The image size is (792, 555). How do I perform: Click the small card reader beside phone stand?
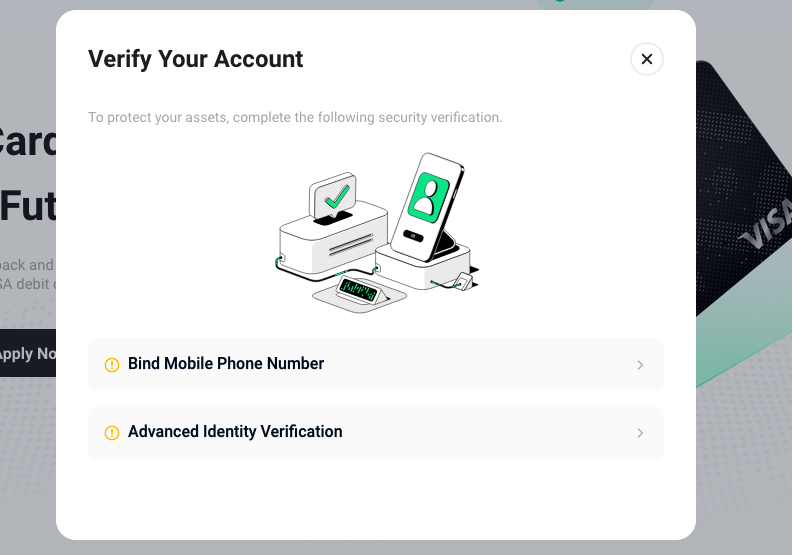(x=464, y=281)
